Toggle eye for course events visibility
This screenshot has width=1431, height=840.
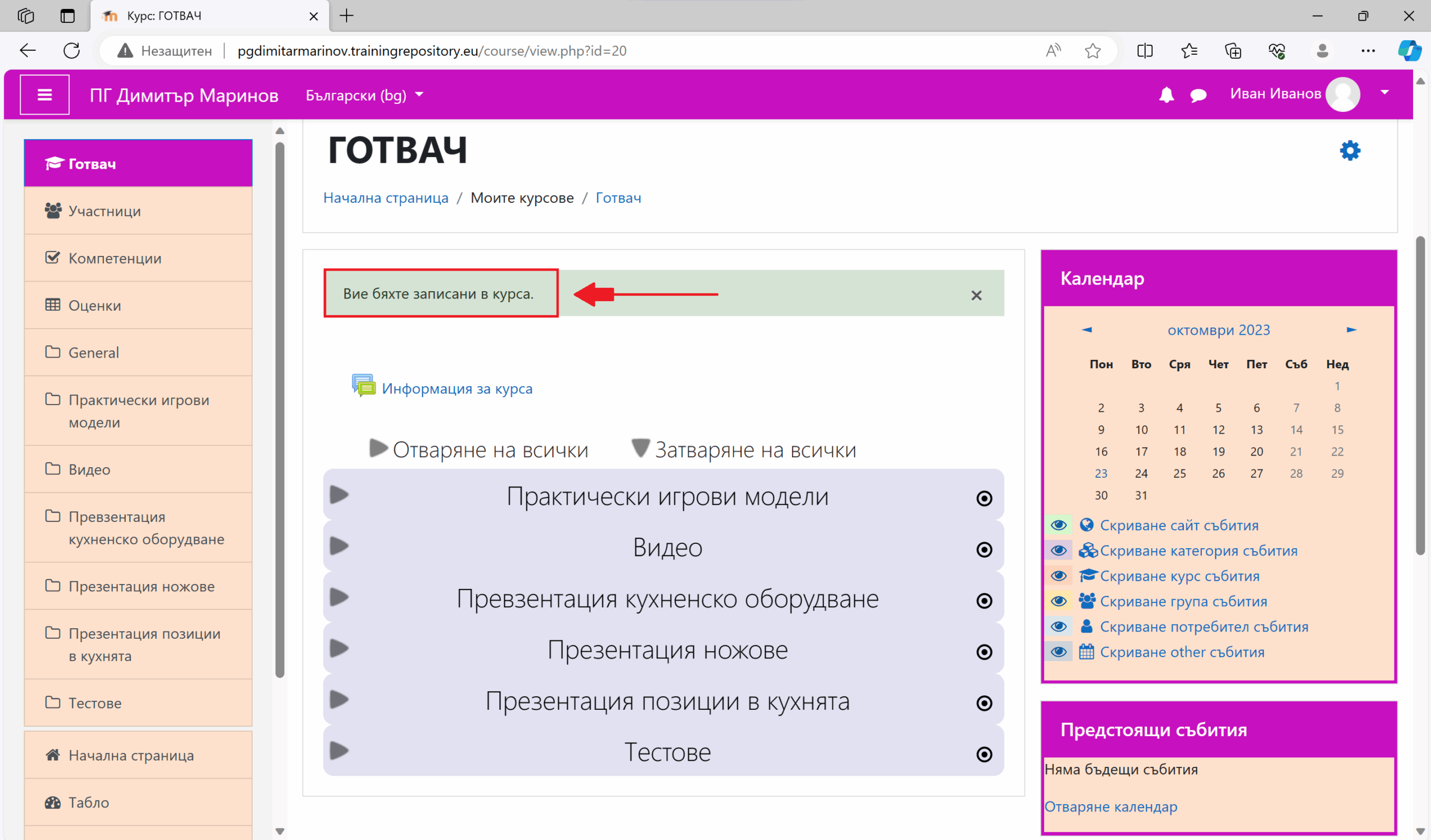(1059, 576)
